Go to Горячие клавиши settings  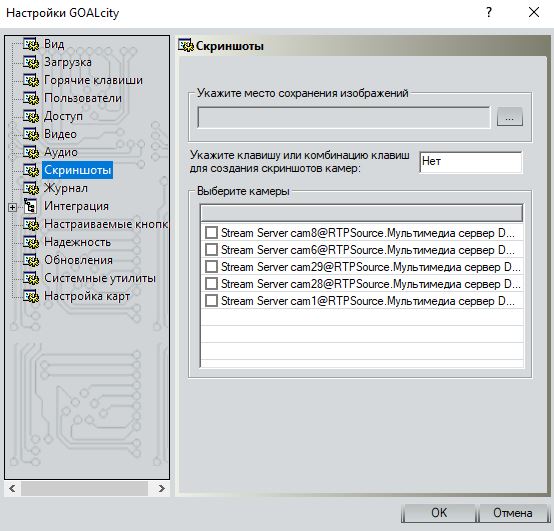(93, 80)
